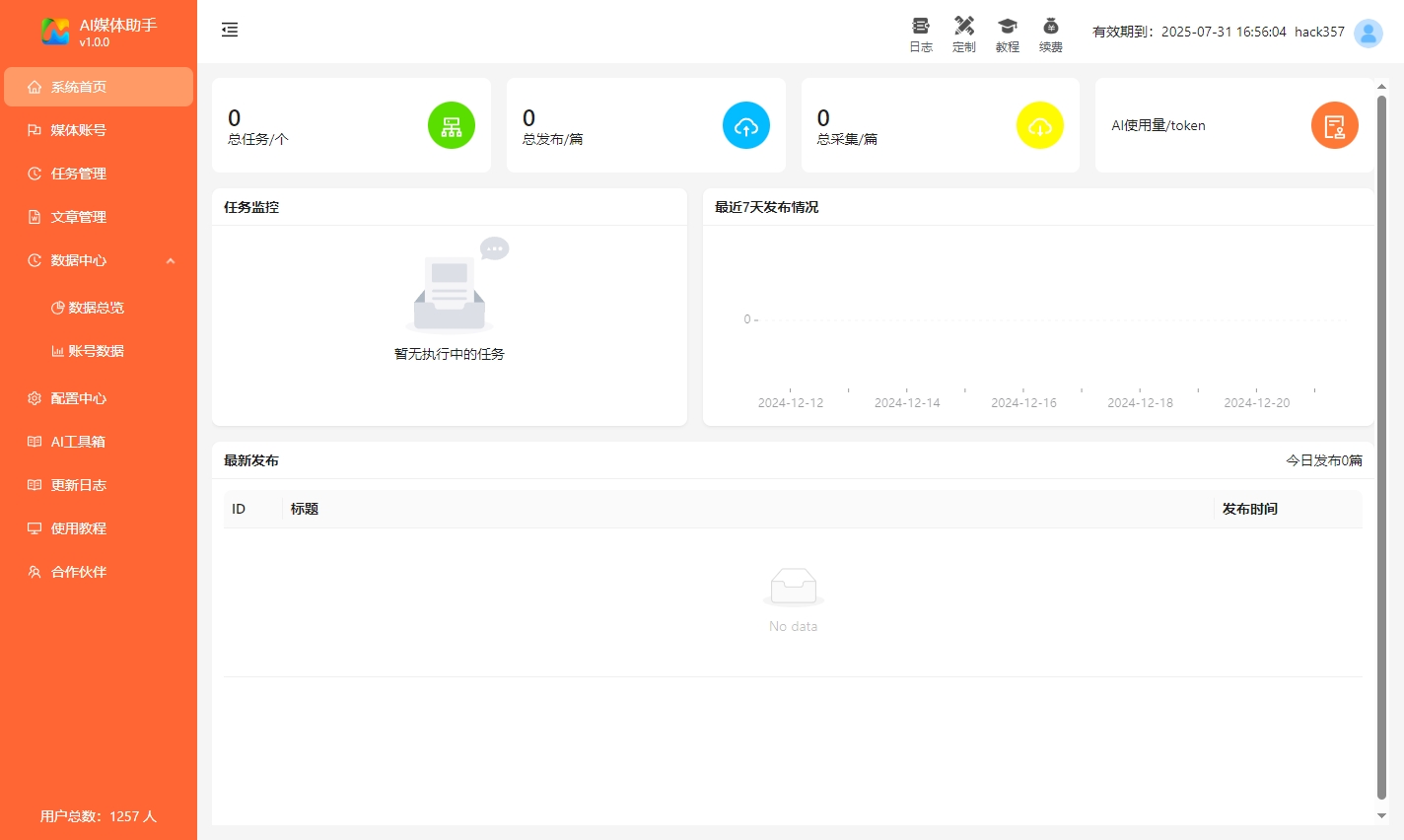The image size is (1404, 840).
Task: Click the 2024-12-12 axis label
Action: click(x=791, y=402)
